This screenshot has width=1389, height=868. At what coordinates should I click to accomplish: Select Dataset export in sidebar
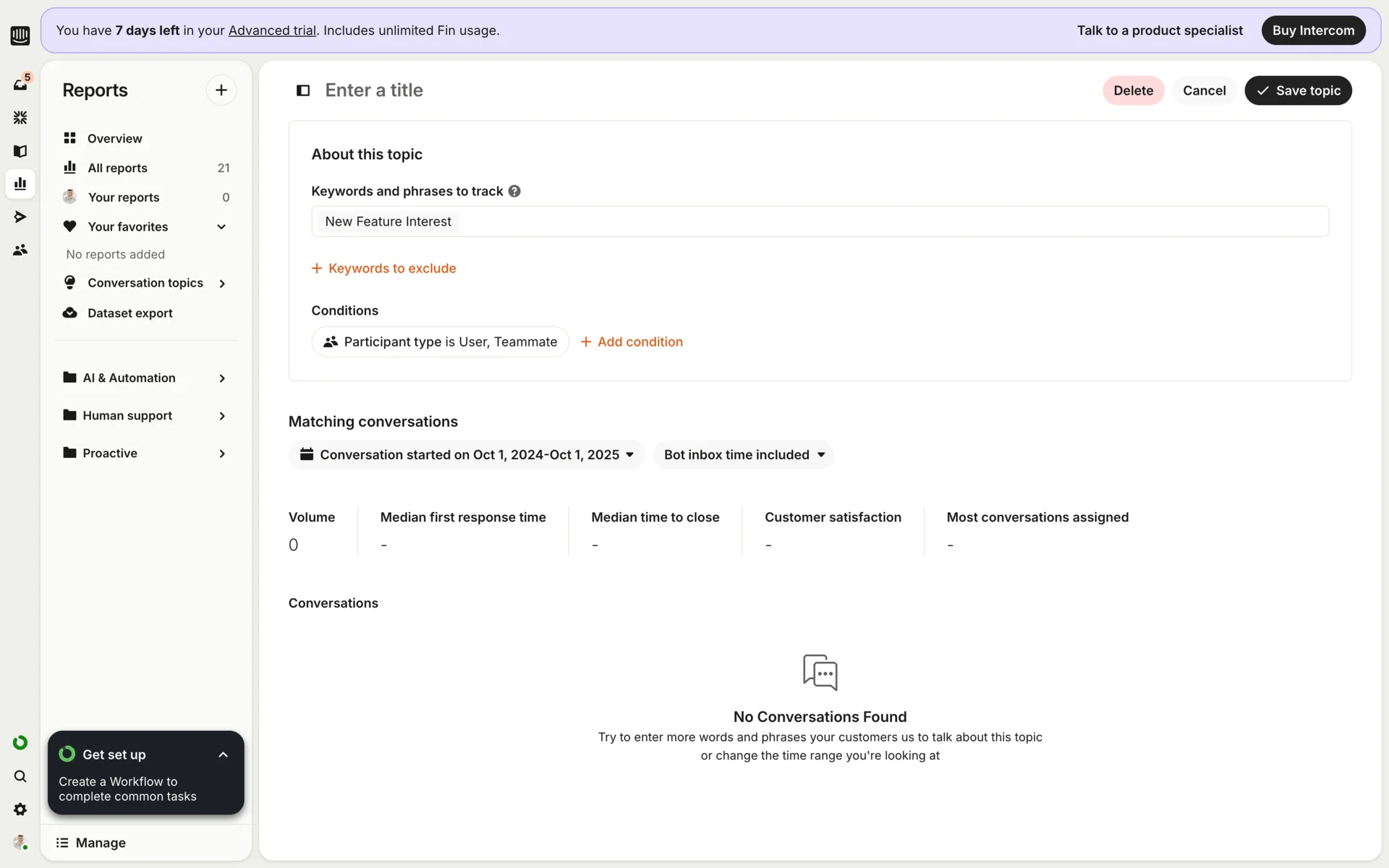pos(129,313)
